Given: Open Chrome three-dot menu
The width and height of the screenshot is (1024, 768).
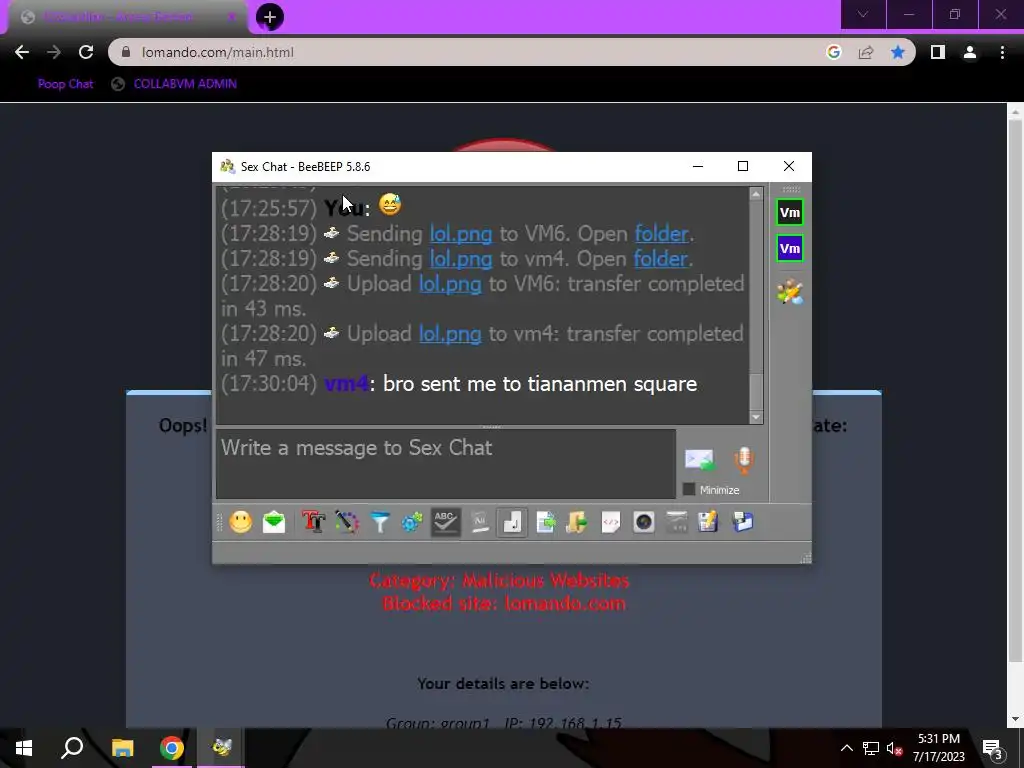Looking at the screenshot, I should (x=1002, y=52).
